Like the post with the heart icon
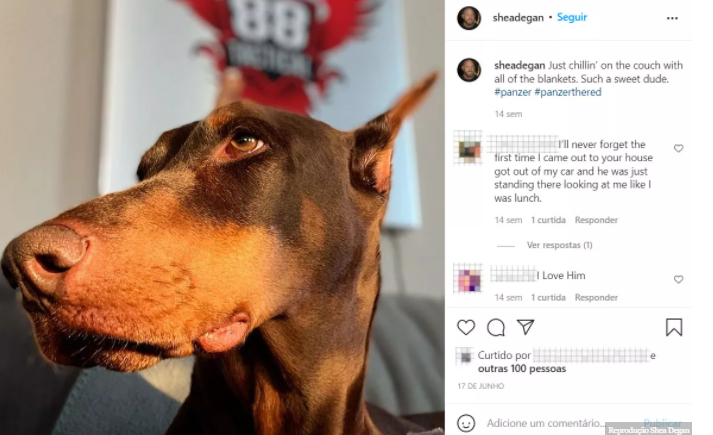This screenshot has width=713, height=435. pos(466,327)
